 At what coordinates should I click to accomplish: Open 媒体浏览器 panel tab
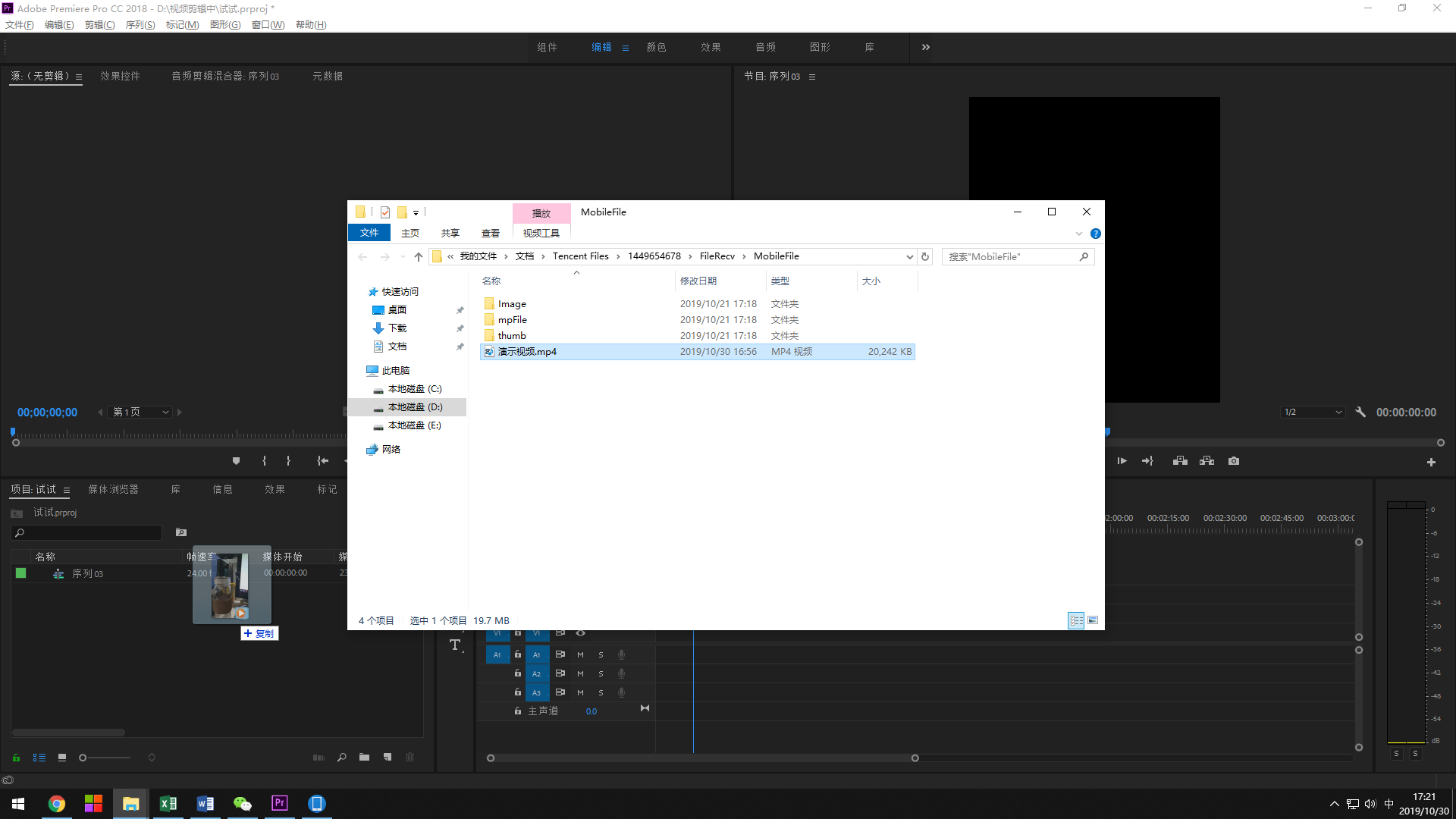(113, 489)
